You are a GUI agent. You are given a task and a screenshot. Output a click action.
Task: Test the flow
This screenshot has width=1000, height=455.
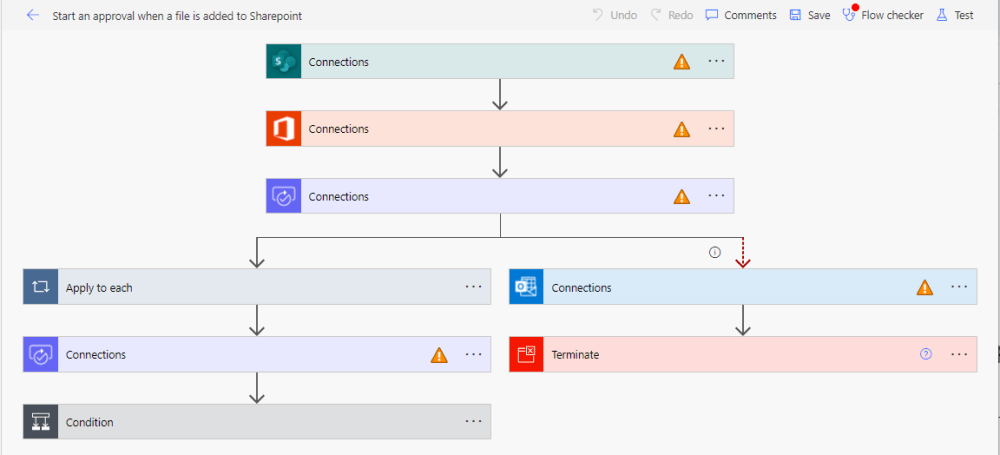tap(955, 15)
